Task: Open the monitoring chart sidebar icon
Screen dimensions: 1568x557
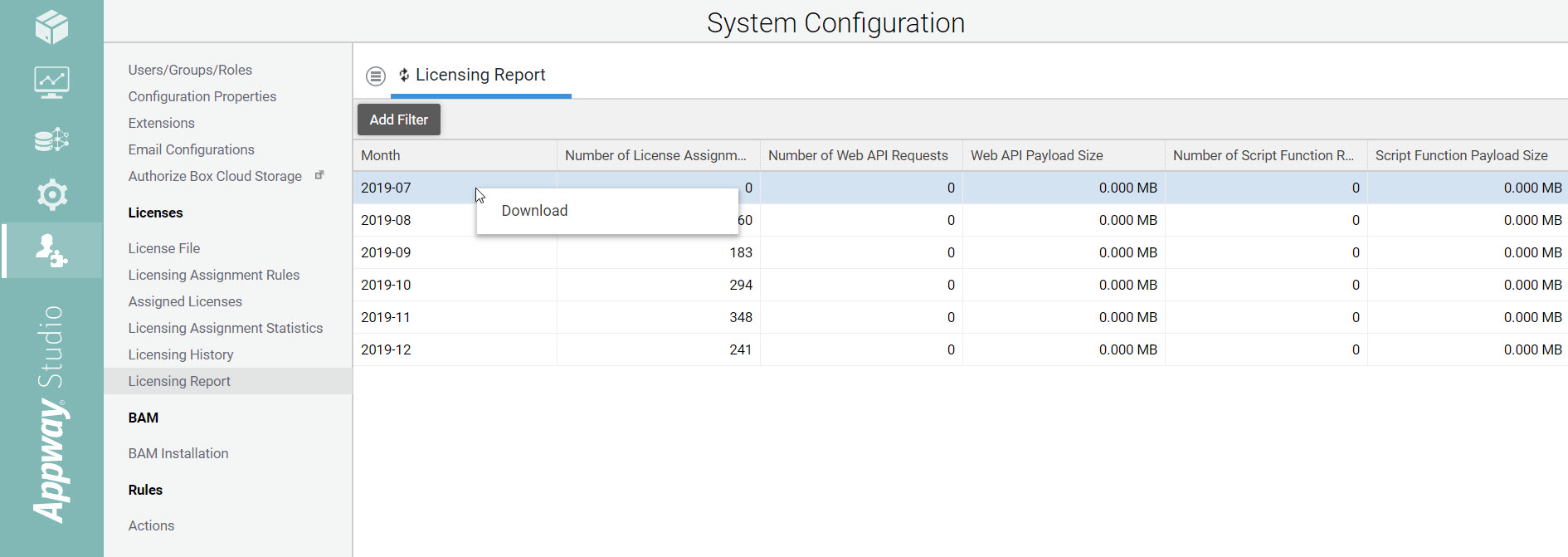Action: coord(51,82)
